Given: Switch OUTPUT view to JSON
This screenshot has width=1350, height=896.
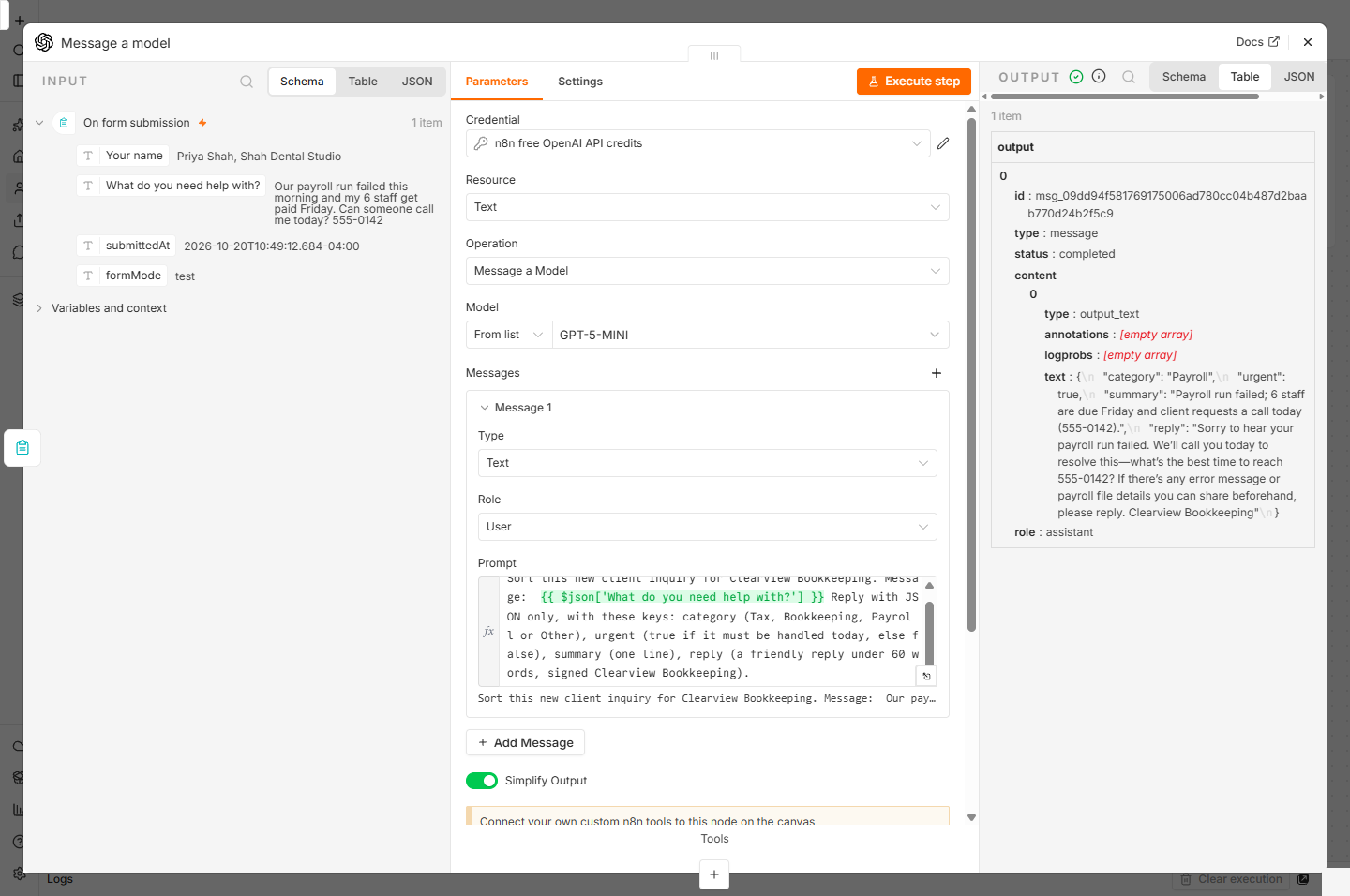Looking at the screenshot, I should coord(1299,77).
